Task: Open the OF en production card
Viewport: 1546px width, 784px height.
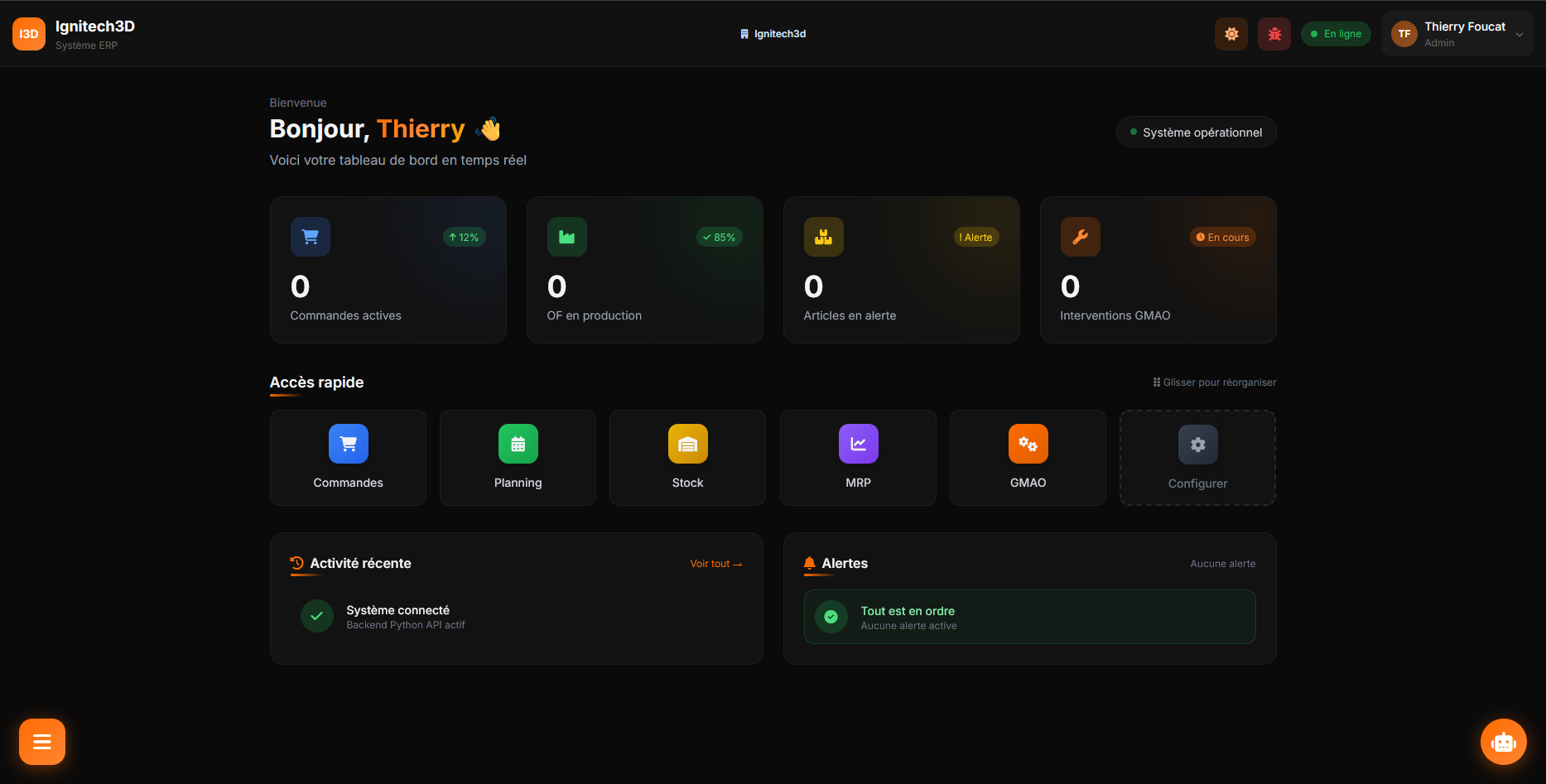Action: click(x=644, y=270)
